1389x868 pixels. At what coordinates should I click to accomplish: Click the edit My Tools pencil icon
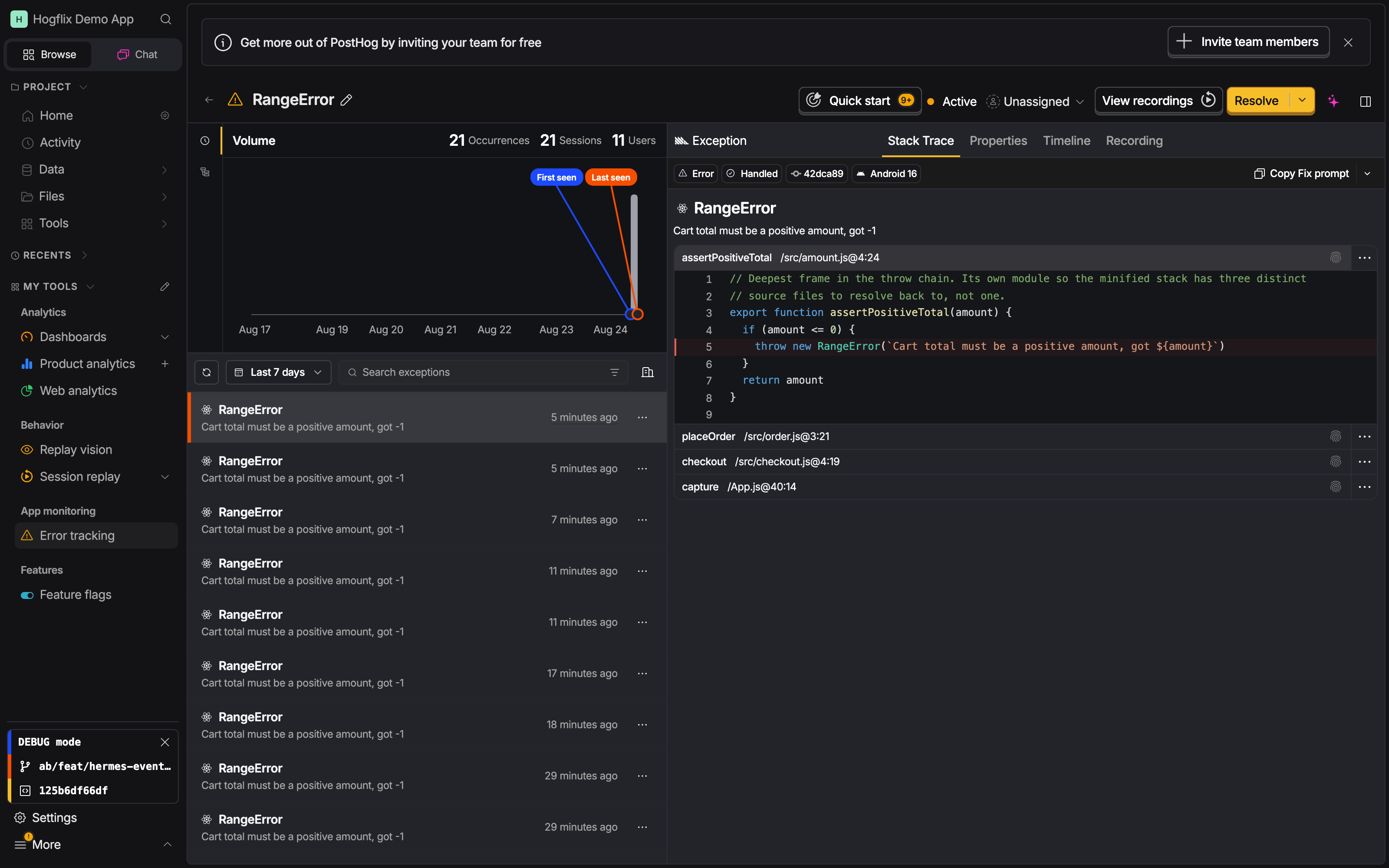(165, 286)
